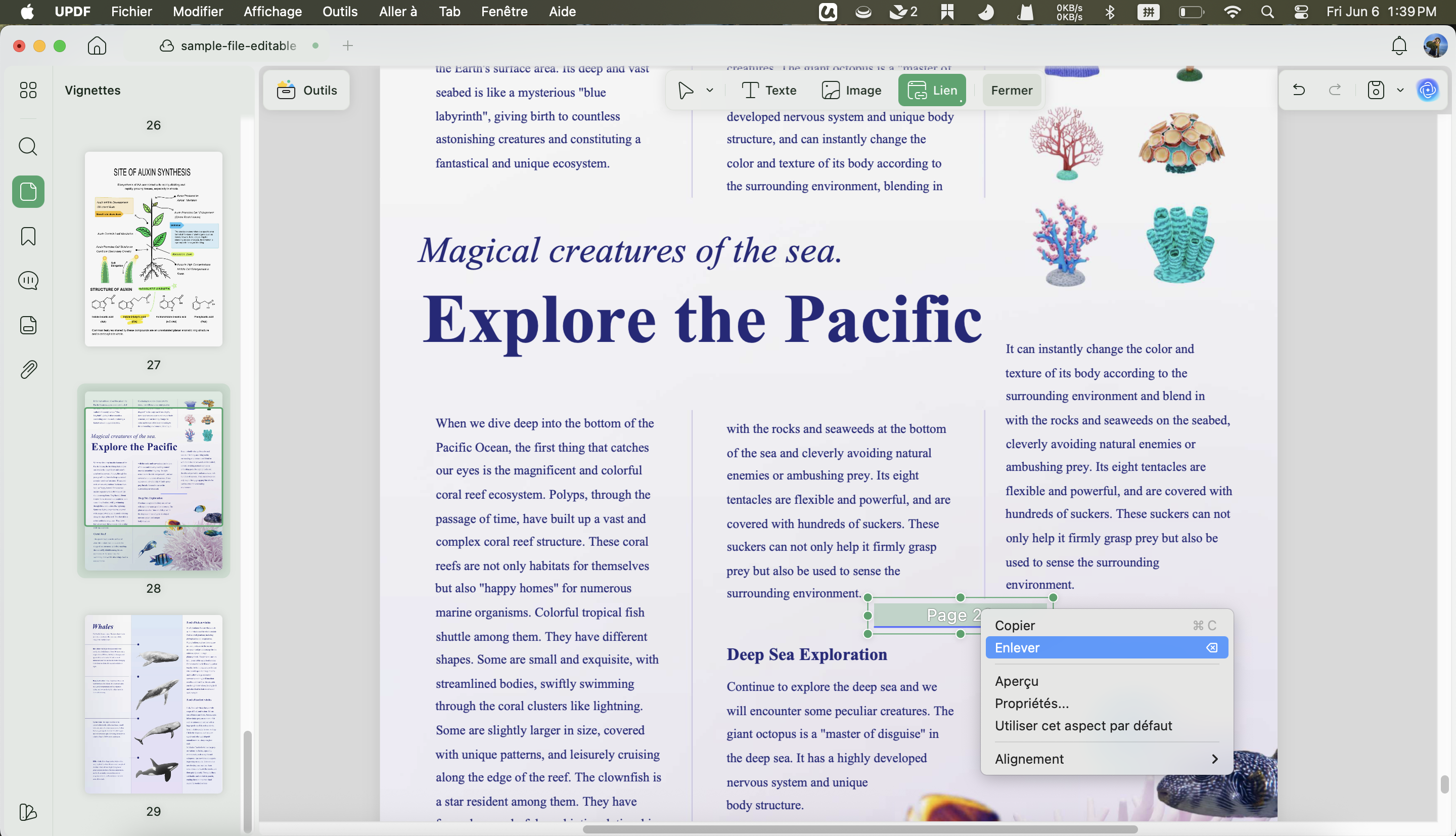Select the pointer selection tool
This screenshot has height=836, width=1456.
[x=685, y=90]
